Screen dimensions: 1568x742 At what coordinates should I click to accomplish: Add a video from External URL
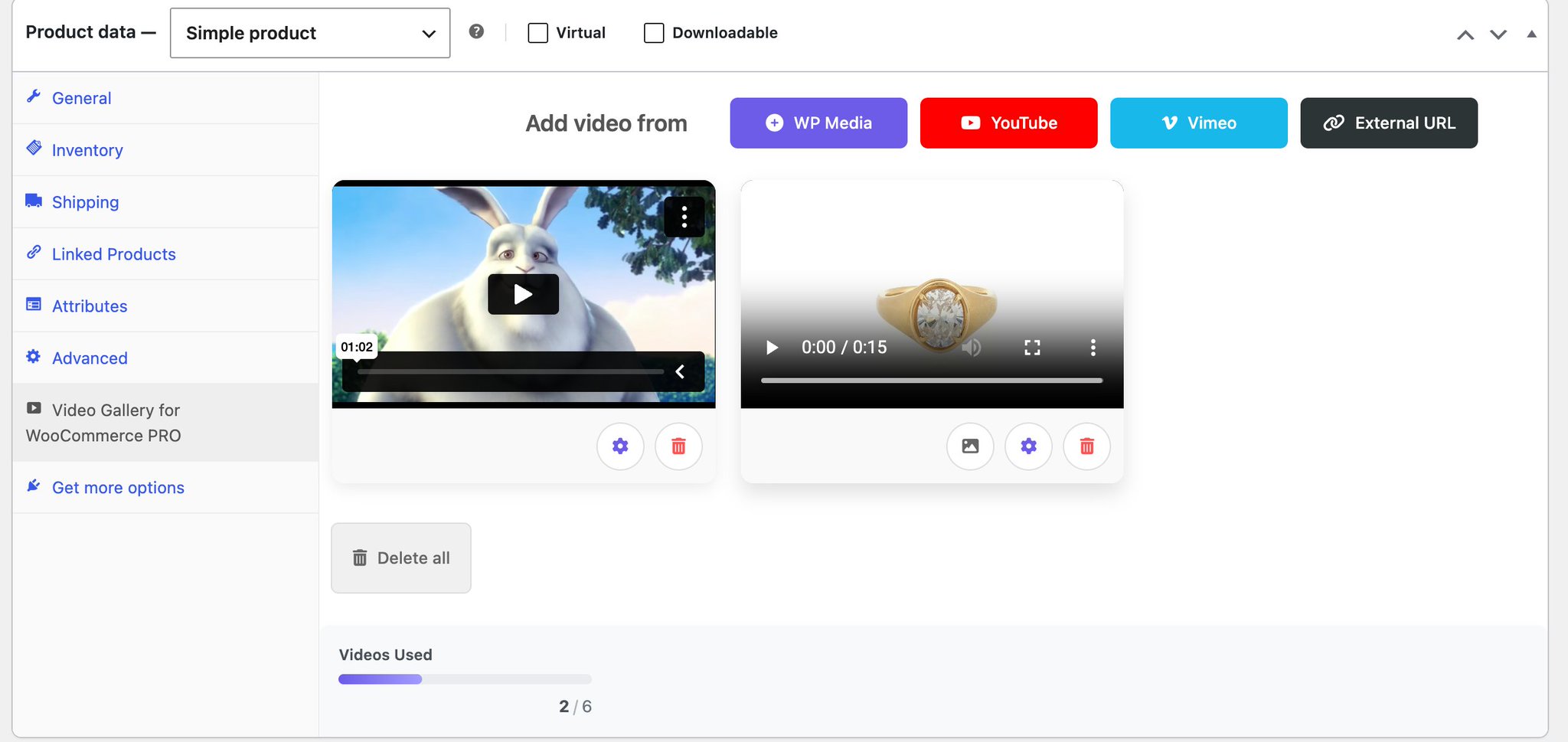pos(1389,123)
